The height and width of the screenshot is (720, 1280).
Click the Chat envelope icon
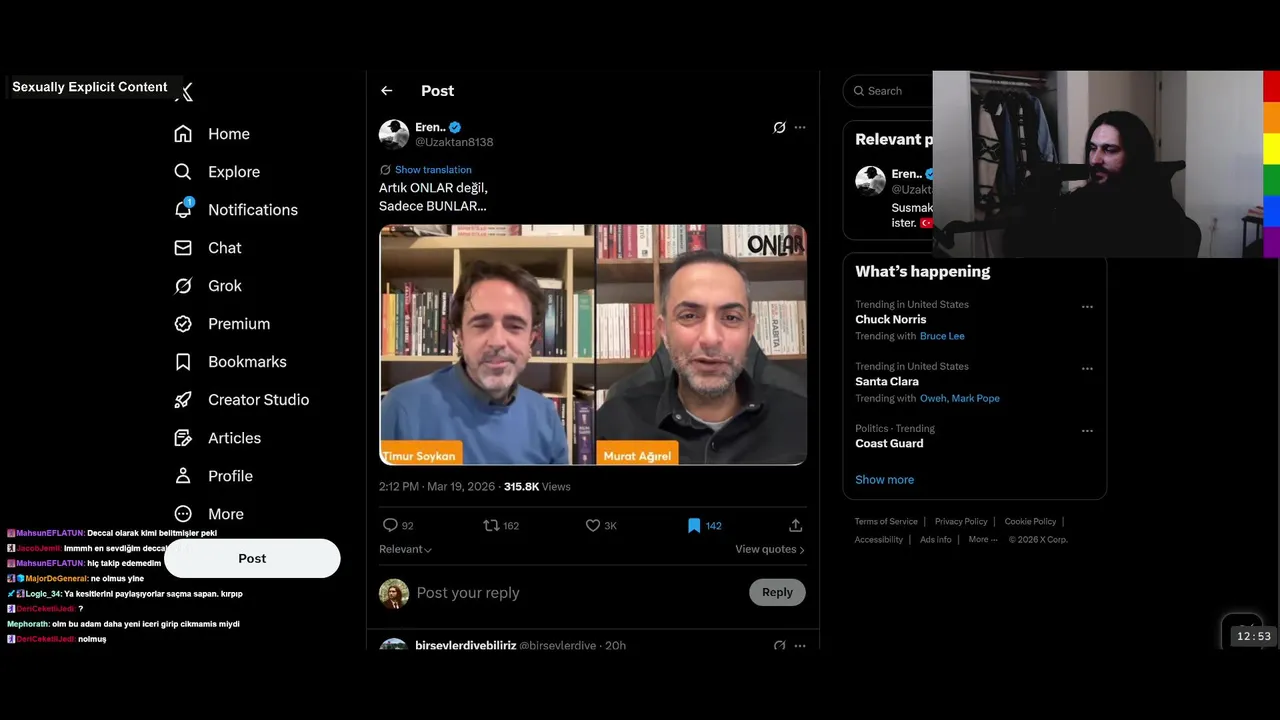click(183, 248)
